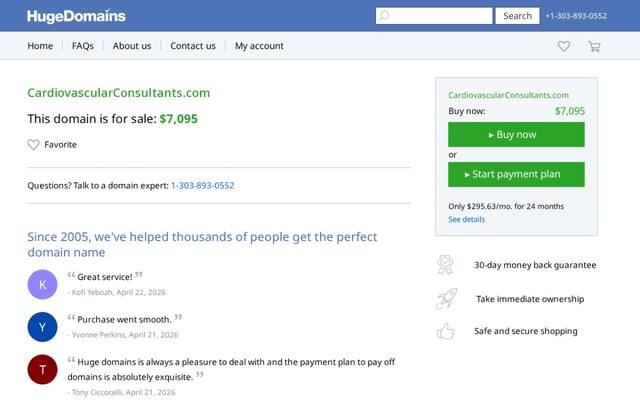Toggle the Favorite heart for this domain
Screen dimensions: 640x400
(33, 144)
